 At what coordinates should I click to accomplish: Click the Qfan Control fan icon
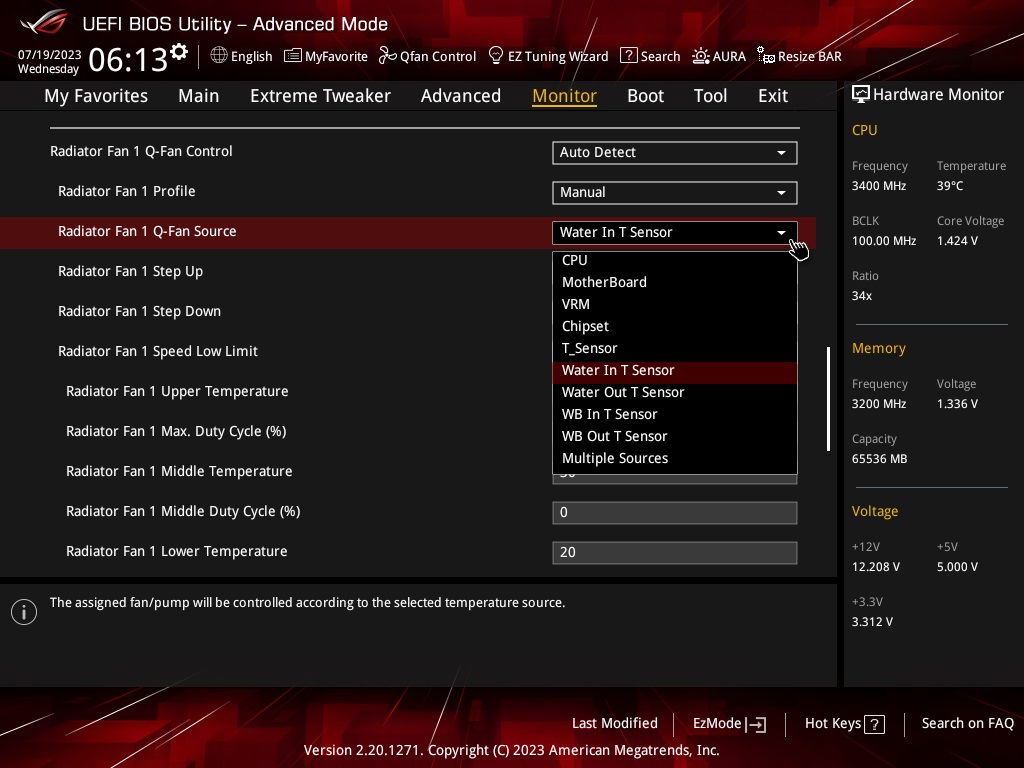point(388,56)
